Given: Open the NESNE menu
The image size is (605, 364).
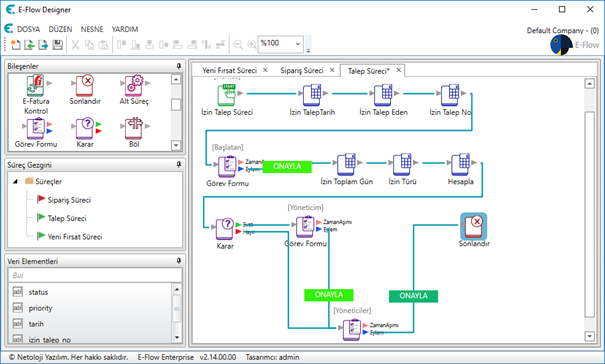Looking at the screenshot, I should tap(92, 29).
